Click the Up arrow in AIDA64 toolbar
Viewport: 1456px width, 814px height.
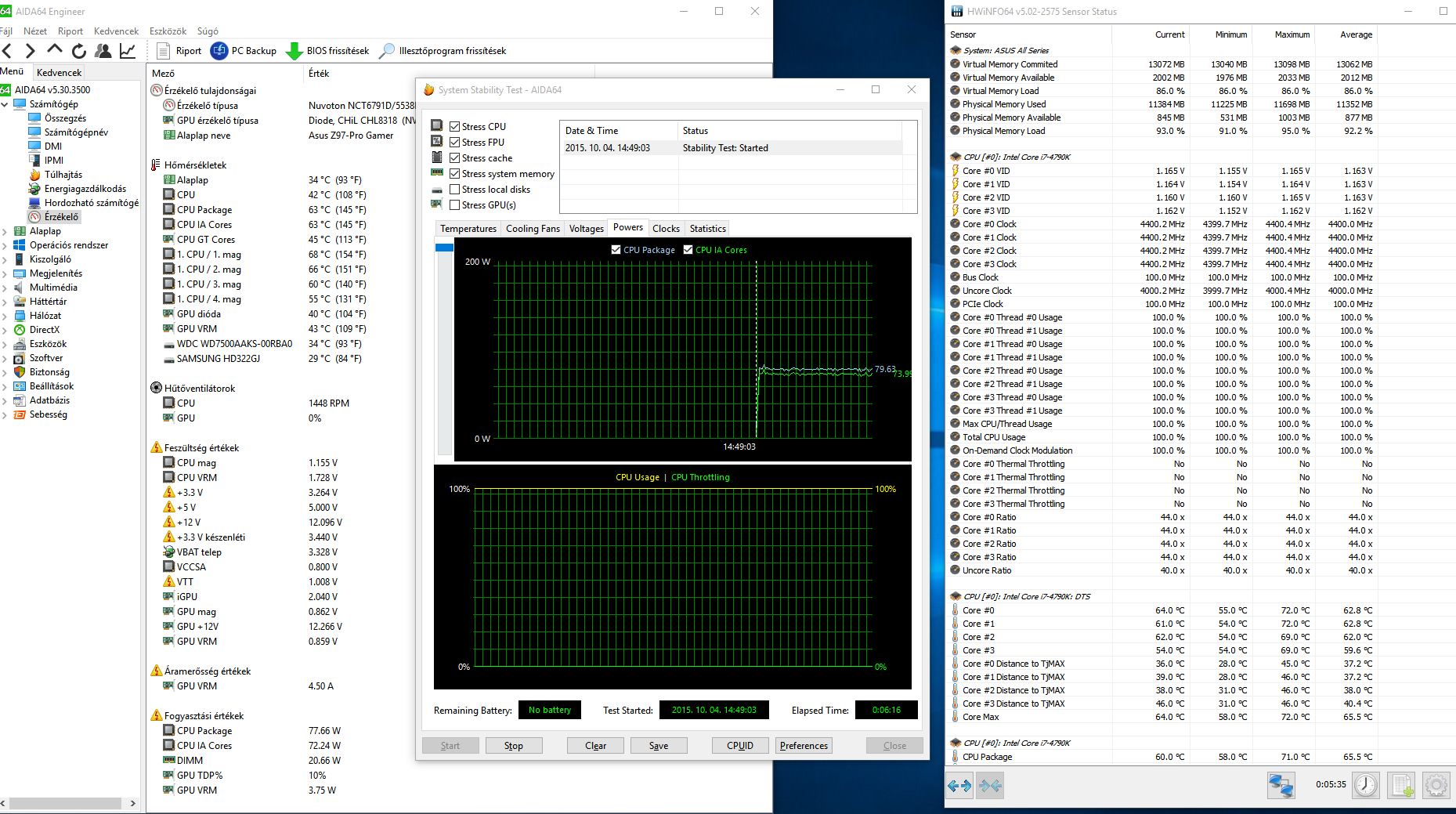click(55, 50)
